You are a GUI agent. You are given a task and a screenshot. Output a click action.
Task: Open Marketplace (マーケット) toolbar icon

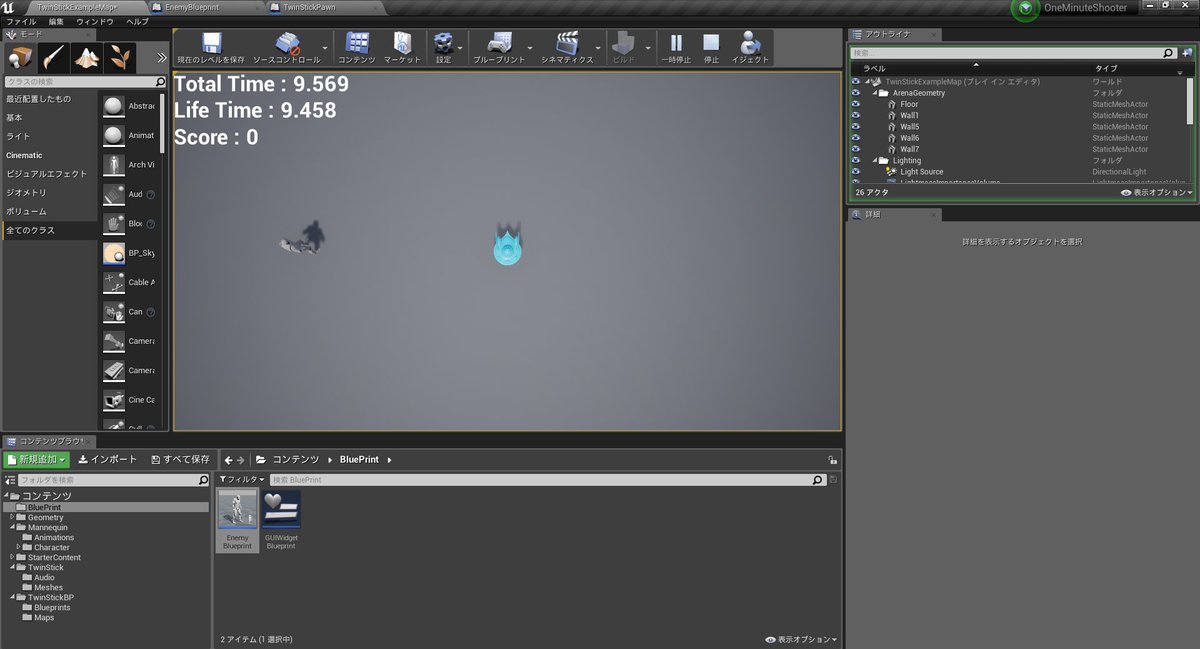coord(402,47)
